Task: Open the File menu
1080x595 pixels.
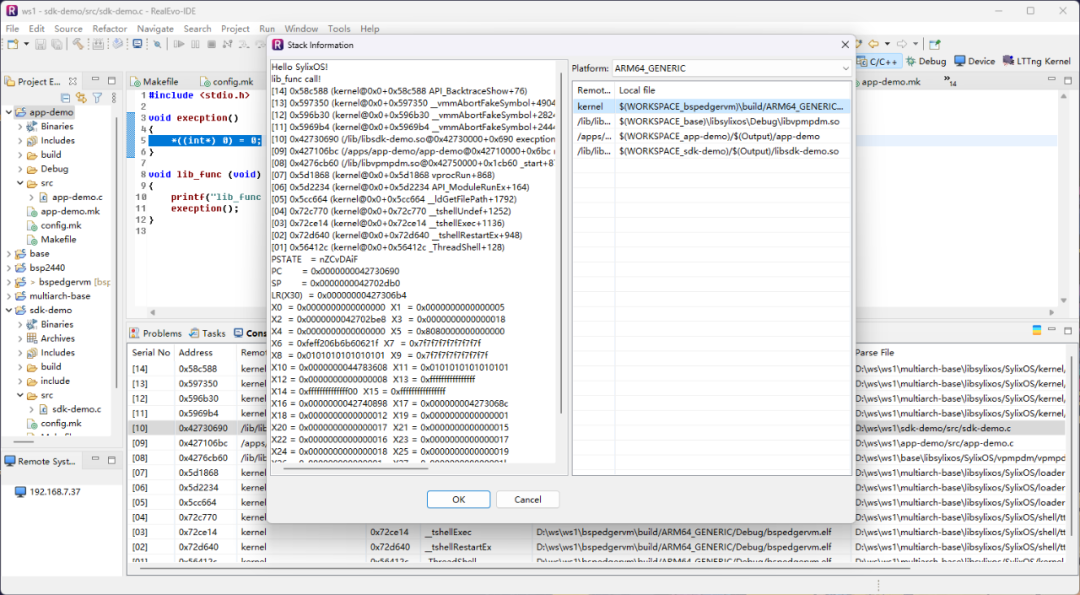Action: pos(12,28)
